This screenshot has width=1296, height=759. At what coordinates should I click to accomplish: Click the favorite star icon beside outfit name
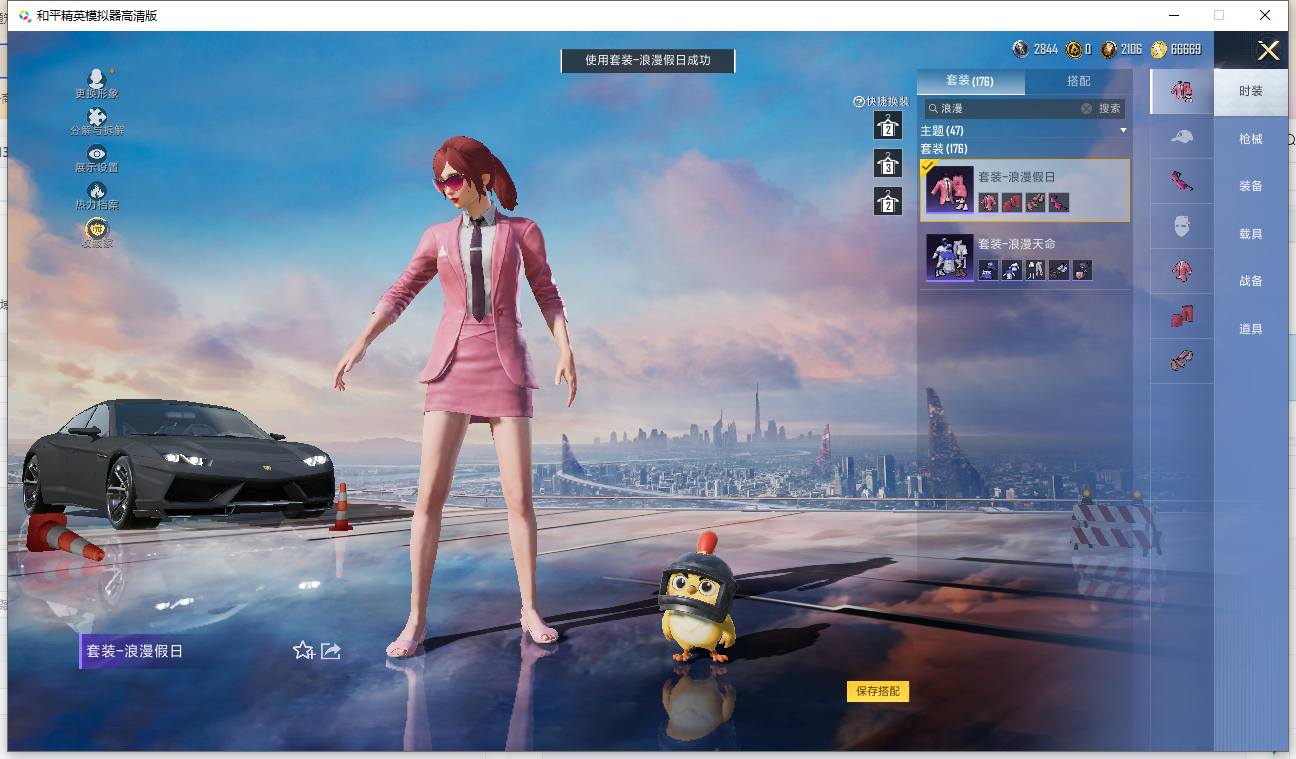303,651
